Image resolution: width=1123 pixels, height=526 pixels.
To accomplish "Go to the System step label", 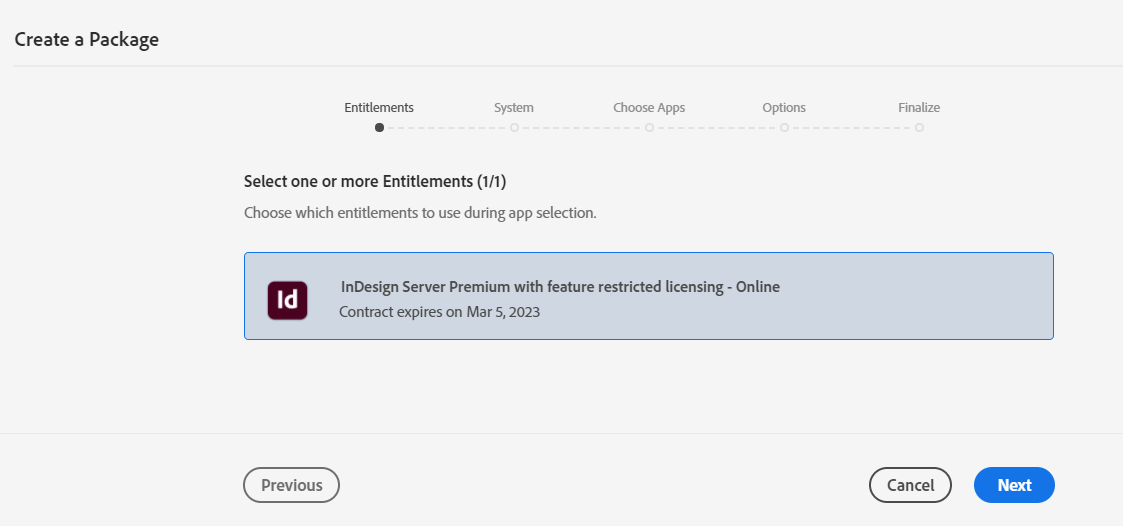I will pyautogui.click(x=514, y=108).
